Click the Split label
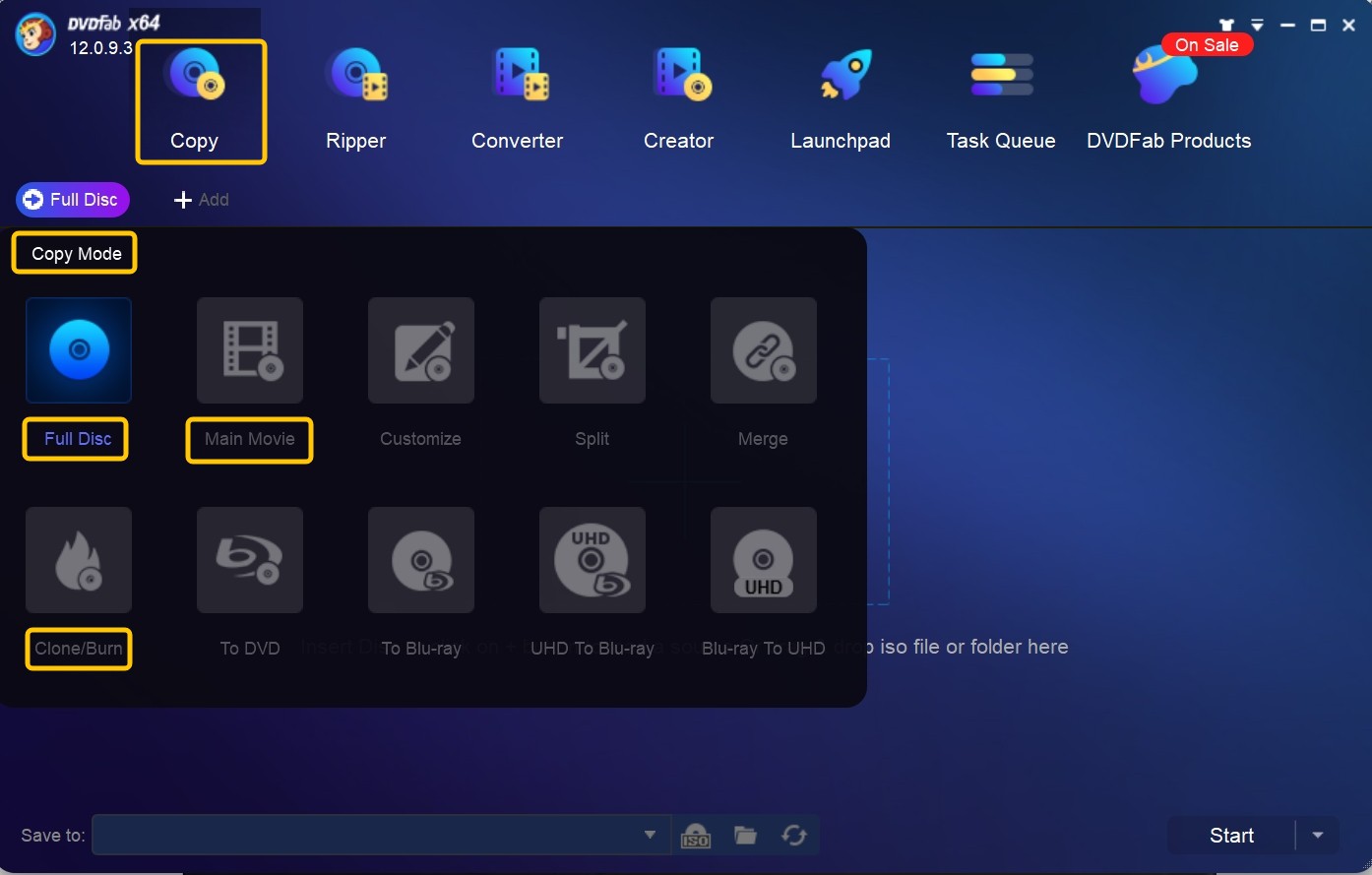 tap(592, 439)
